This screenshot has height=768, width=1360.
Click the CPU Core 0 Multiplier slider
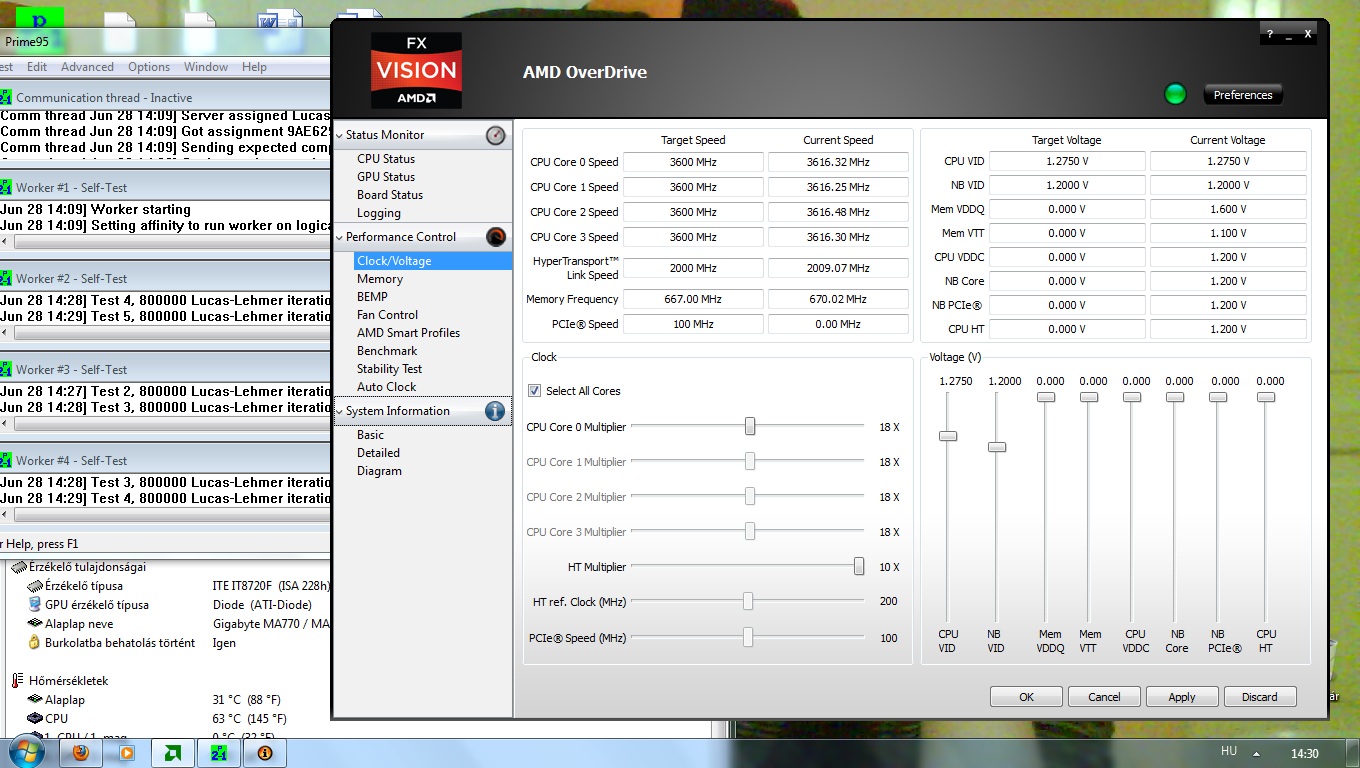pyautogui.click(x=750, y=427)
